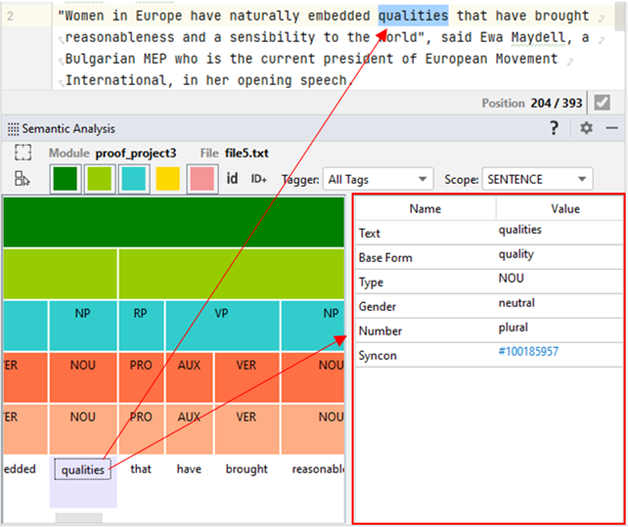628x527 pixels.
Task: Click the 'Name' column header
Action: [425, 209]
